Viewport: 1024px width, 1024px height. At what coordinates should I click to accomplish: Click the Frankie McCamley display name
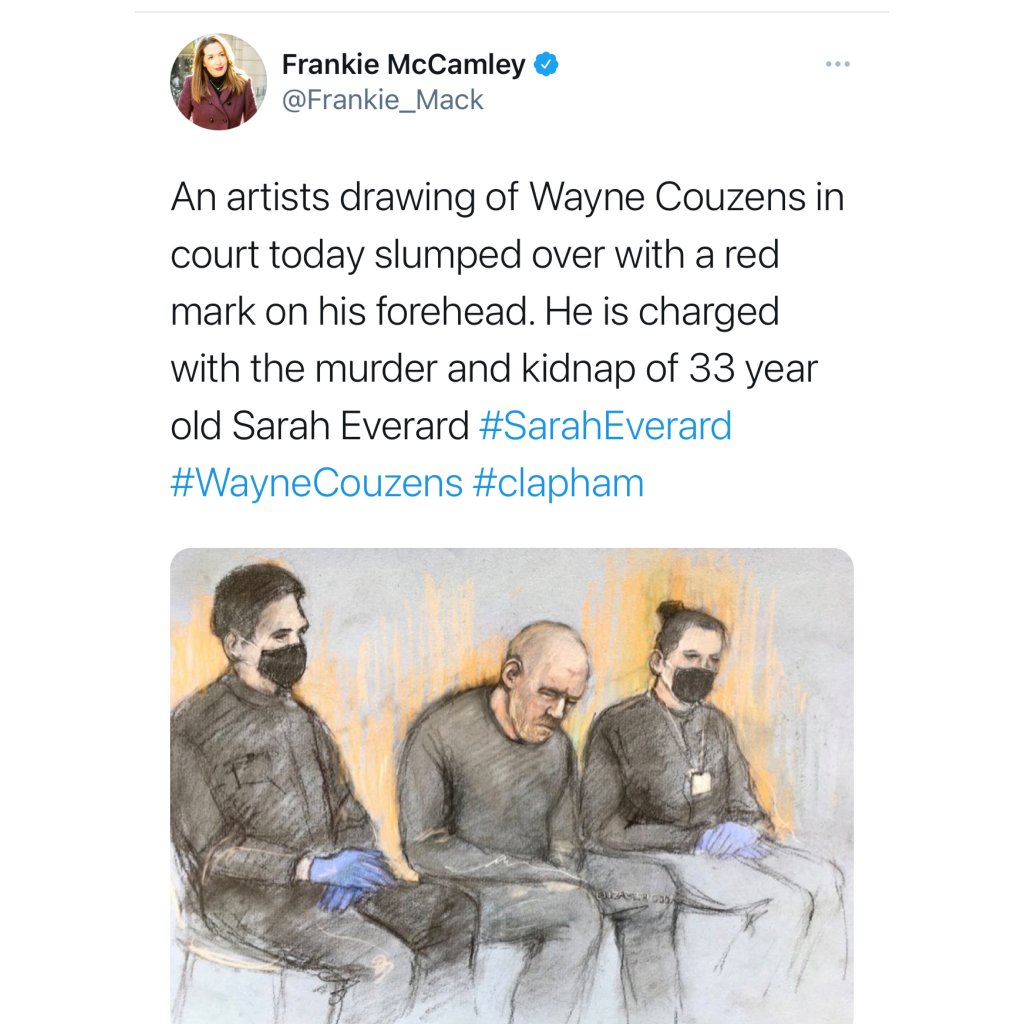[x=403, y=65]
